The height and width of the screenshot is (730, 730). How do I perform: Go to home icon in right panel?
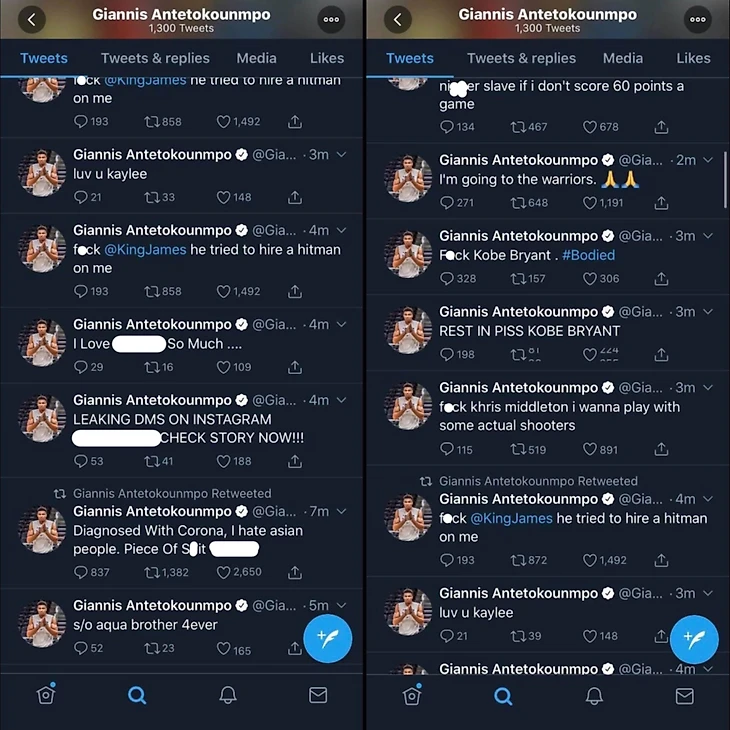click(x=412, y=696)
